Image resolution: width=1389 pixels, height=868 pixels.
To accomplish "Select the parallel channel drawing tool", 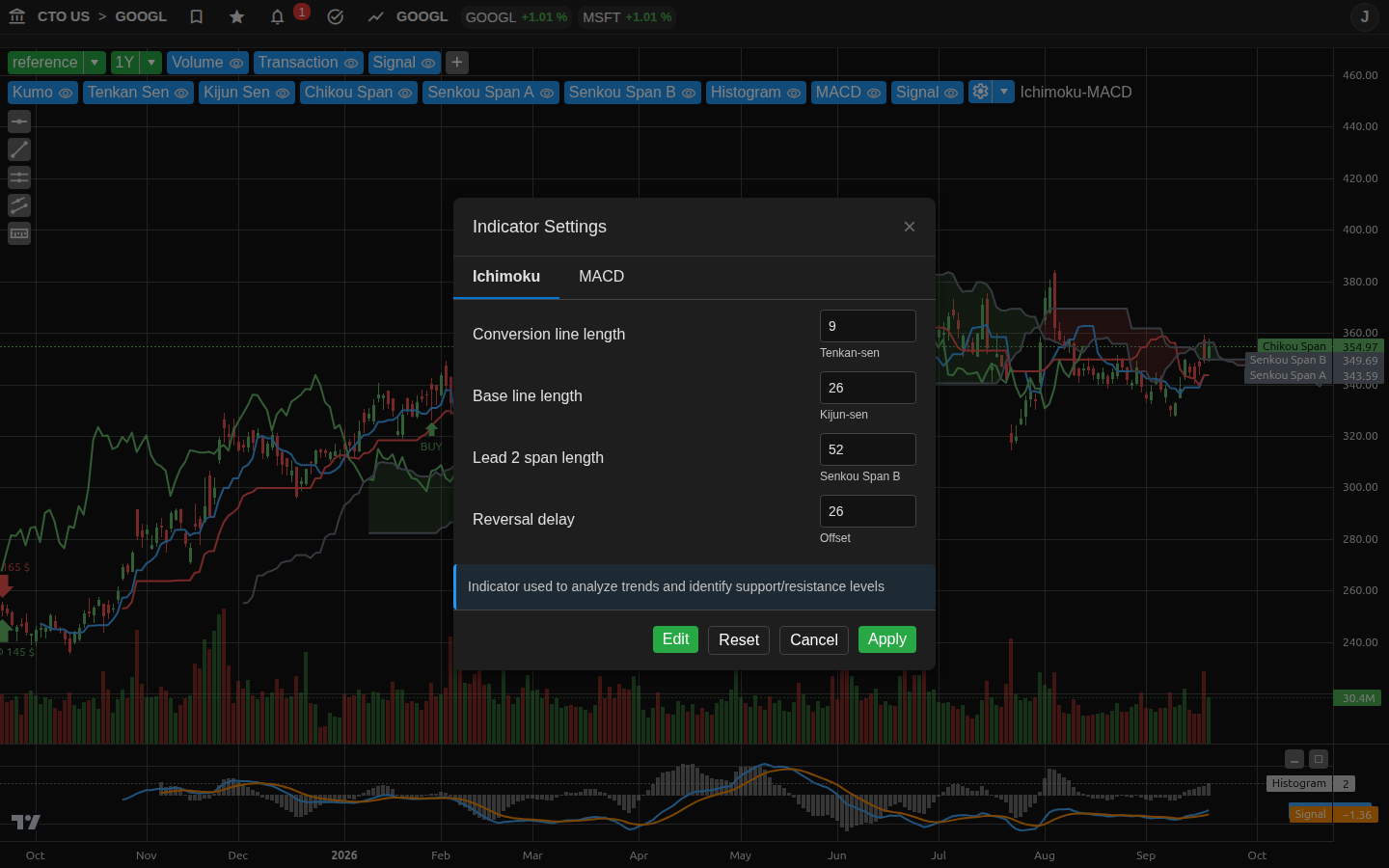I will [x=19, y=205].
